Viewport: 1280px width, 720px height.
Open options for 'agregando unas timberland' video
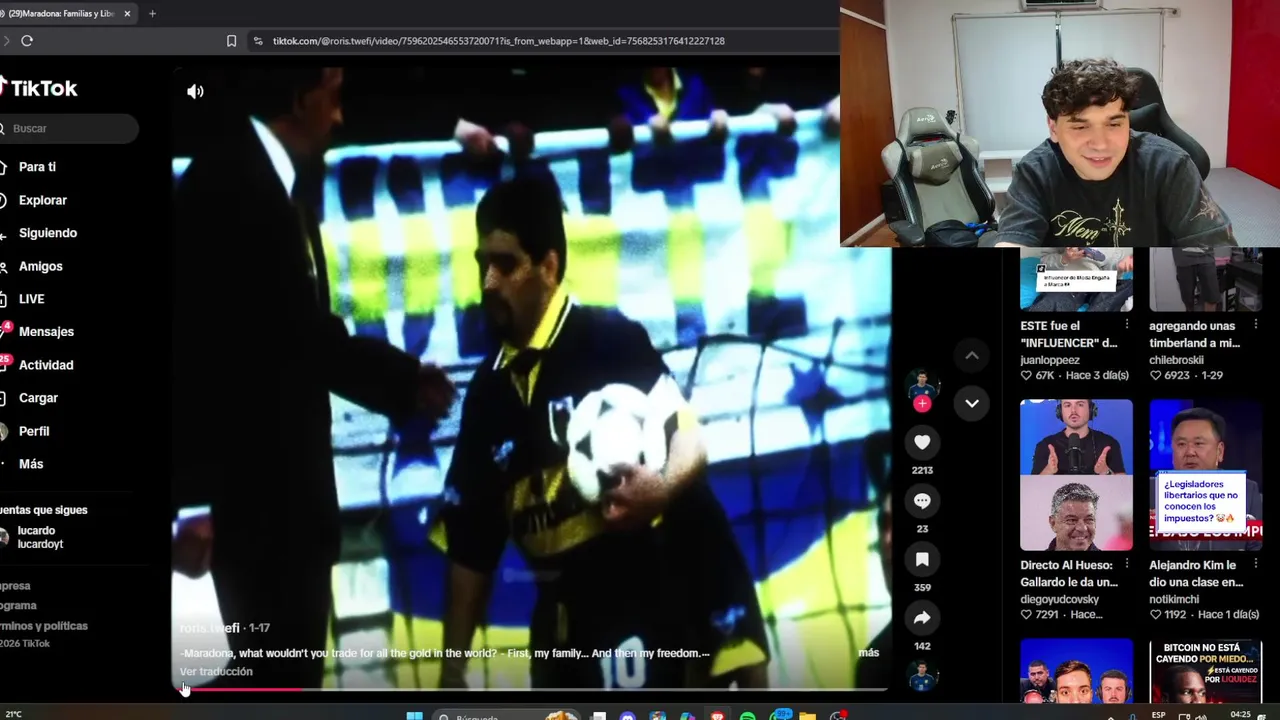coord(1256,325)
